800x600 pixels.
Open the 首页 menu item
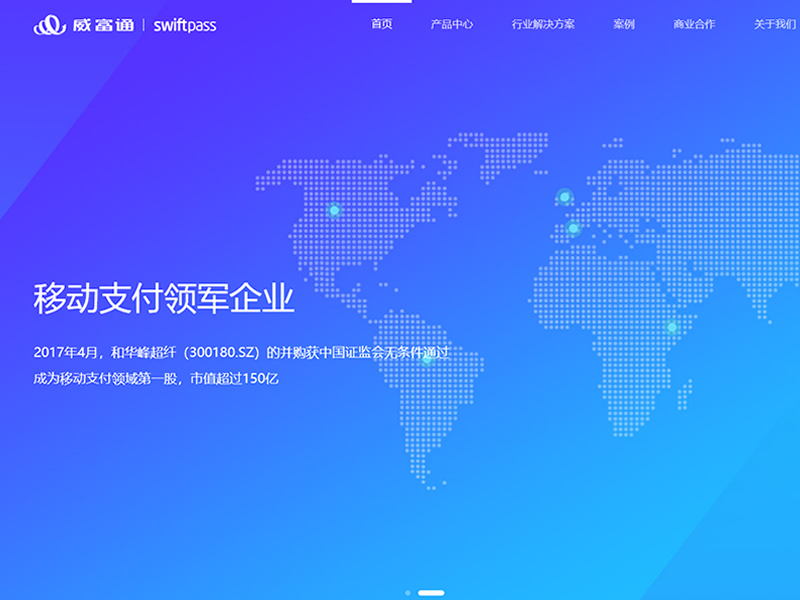[x=382, y=24]
